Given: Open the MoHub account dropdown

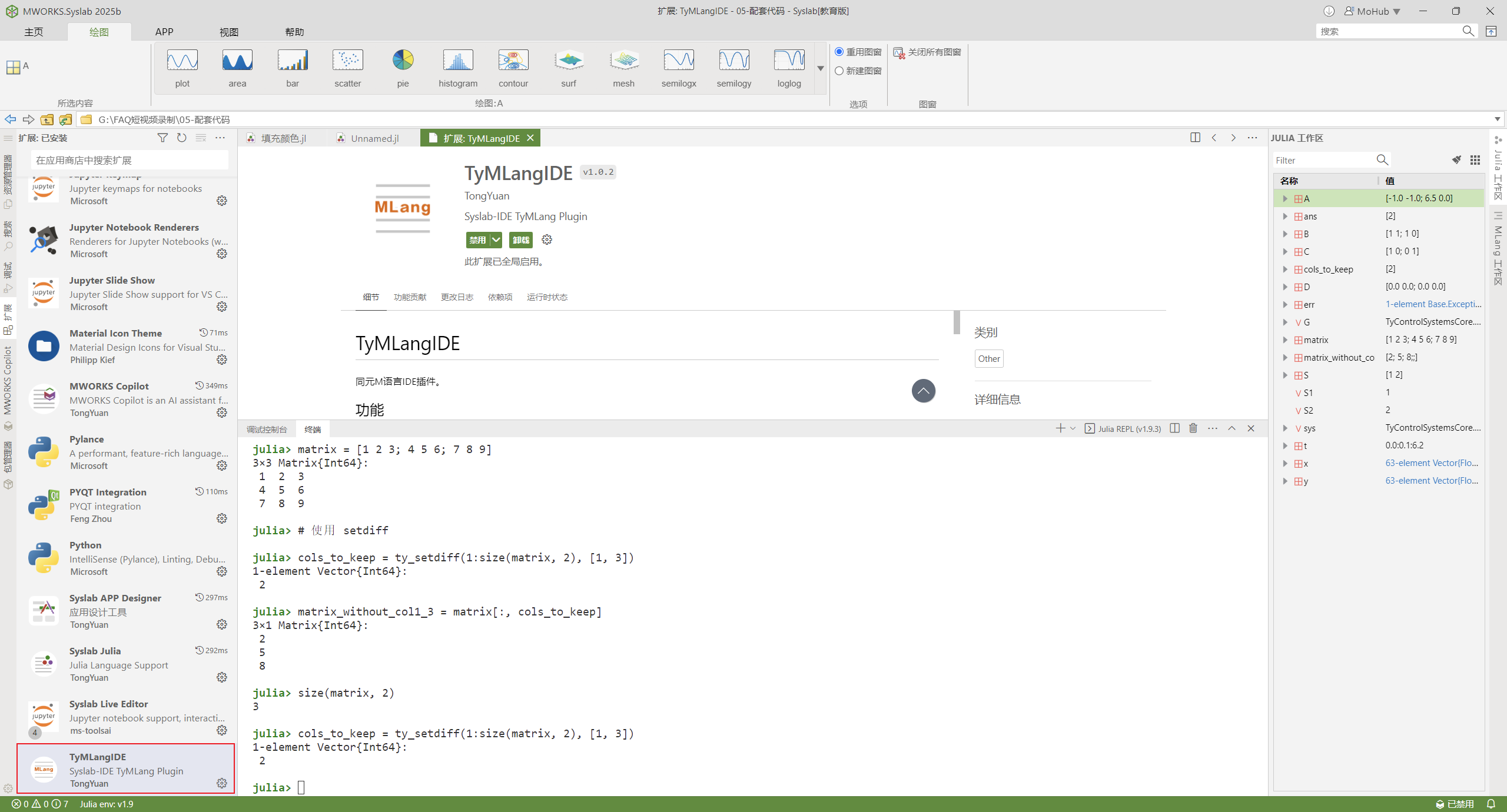Looking at the screenshot, I should (1373, 11).
